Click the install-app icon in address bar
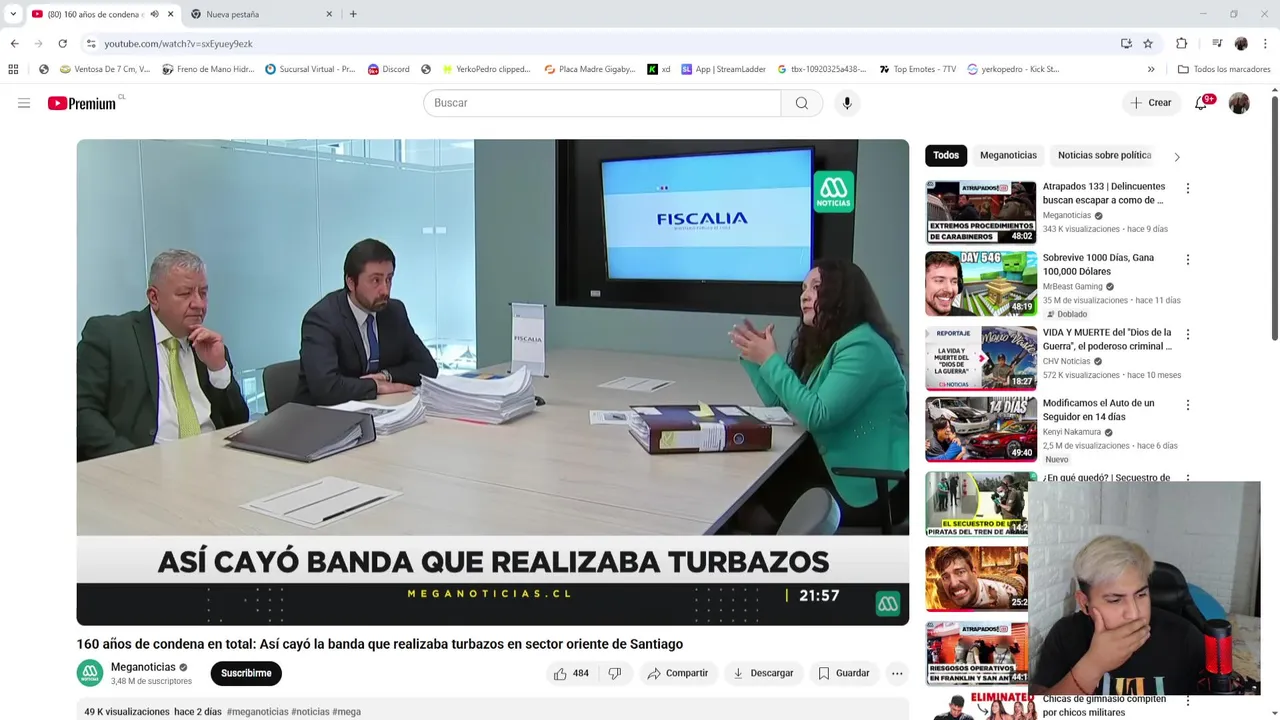Image resolution: width=1280 pixels, height=720 pixels. click(x=1126, y=43)
